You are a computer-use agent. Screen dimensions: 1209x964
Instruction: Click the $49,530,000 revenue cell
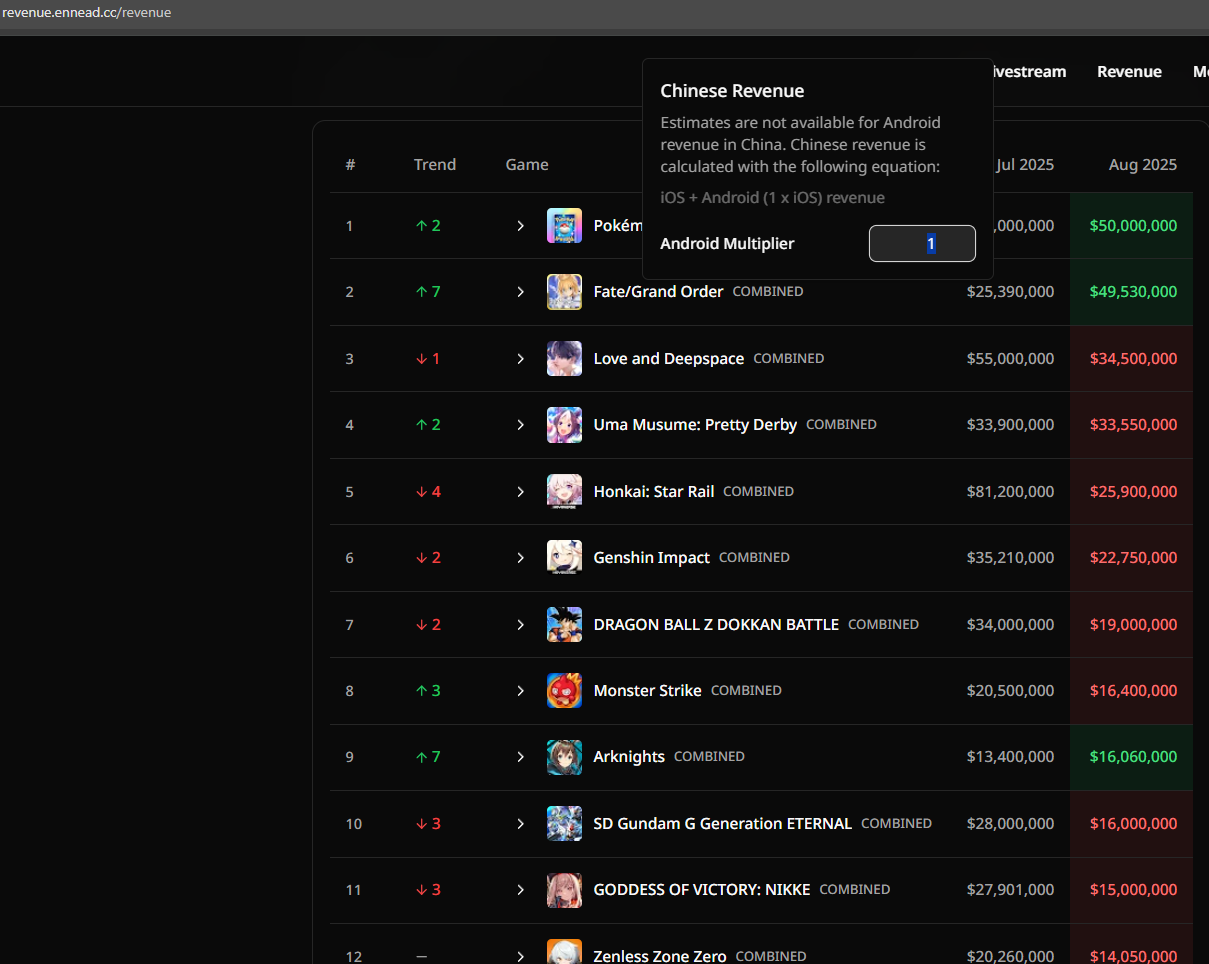(1133, 292)
